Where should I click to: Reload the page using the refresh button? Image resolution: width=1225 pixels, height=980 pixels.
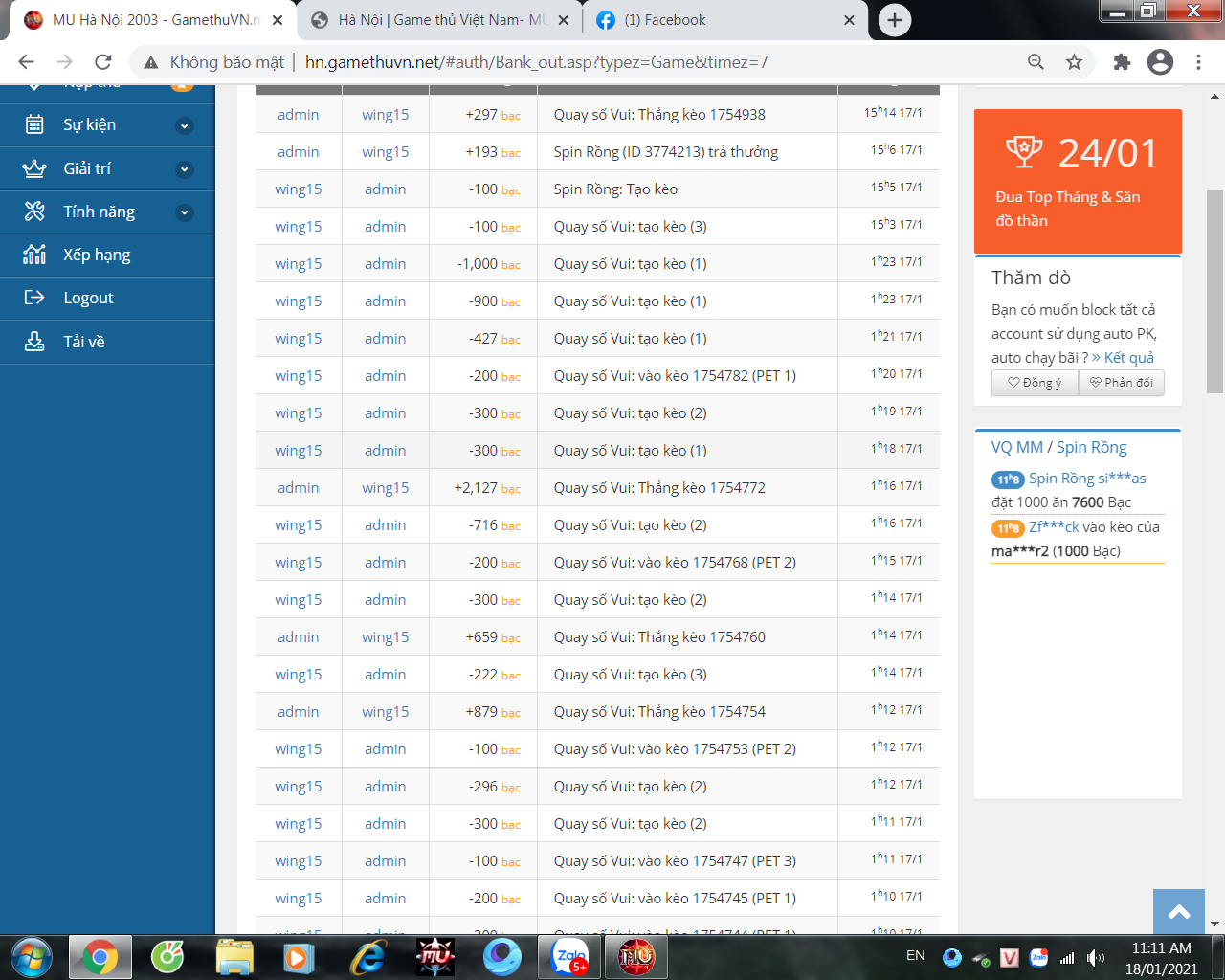[103, 62]
